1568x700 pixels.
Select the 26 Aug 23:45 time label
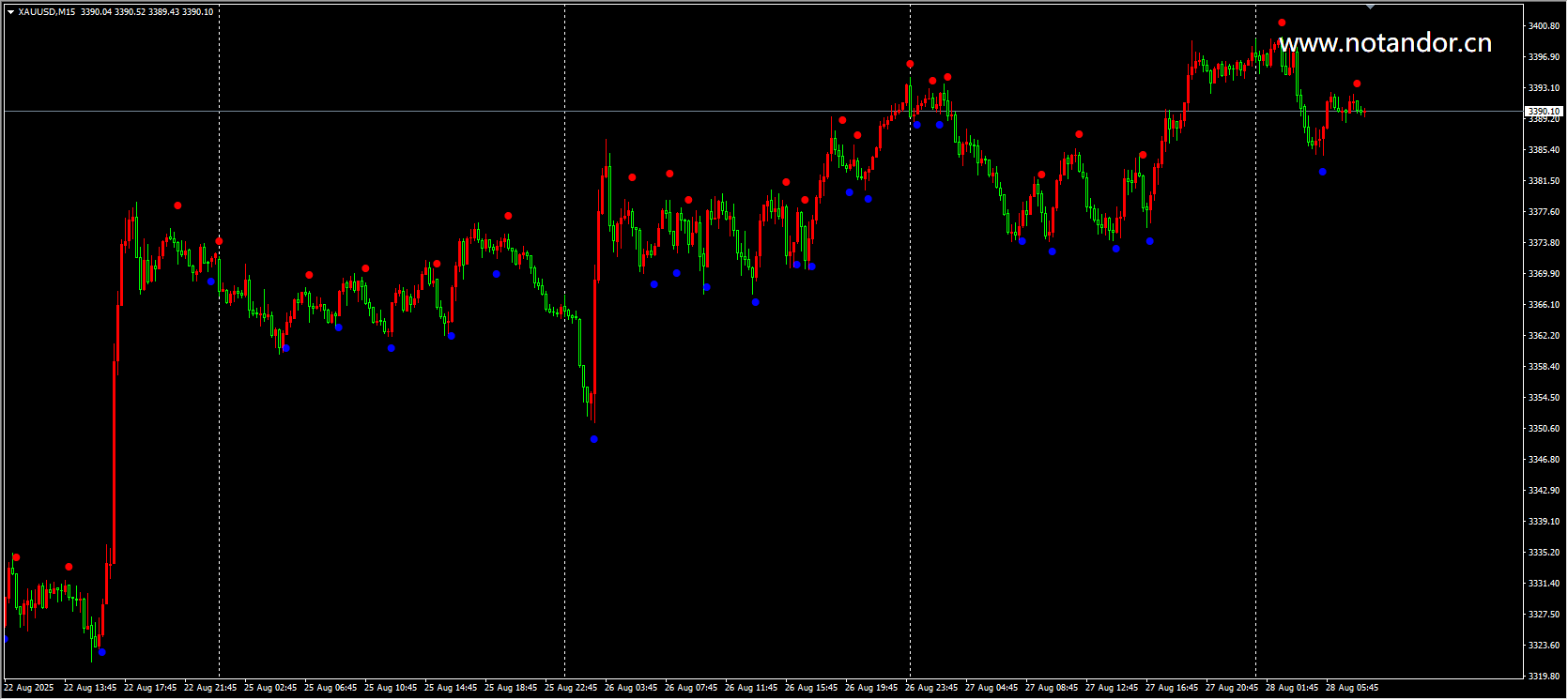coord(931,688)
